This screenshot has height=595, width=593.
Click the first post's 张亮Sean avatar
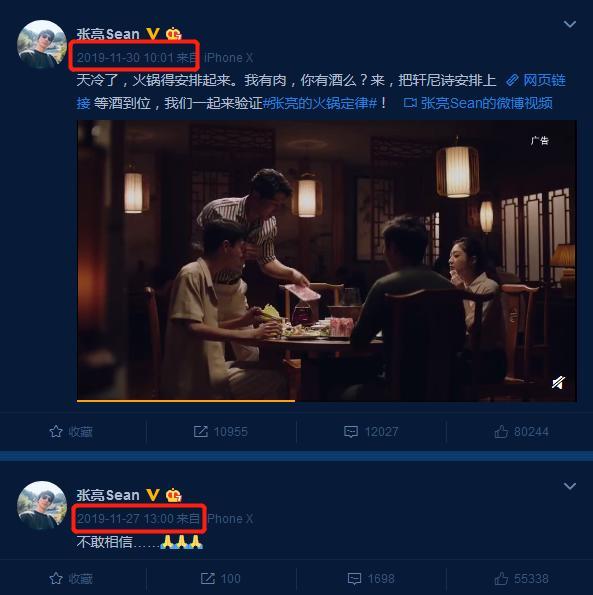[42, 45]
